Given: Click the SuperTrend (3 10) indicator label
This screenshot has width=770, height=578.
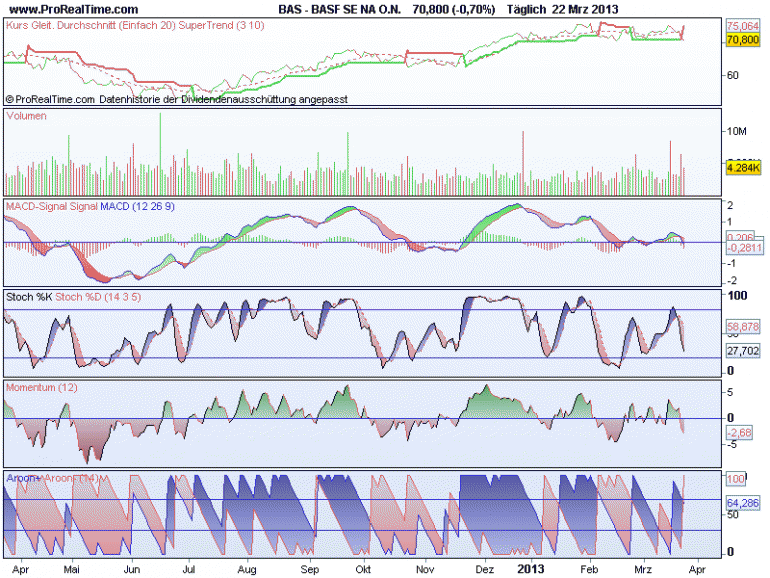Looking at the screenshot, I should [221, 25].
